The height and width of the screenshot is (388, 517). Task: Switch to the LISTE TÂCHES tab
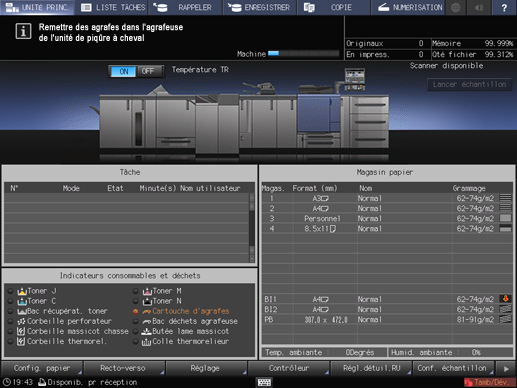coord(113,7)
